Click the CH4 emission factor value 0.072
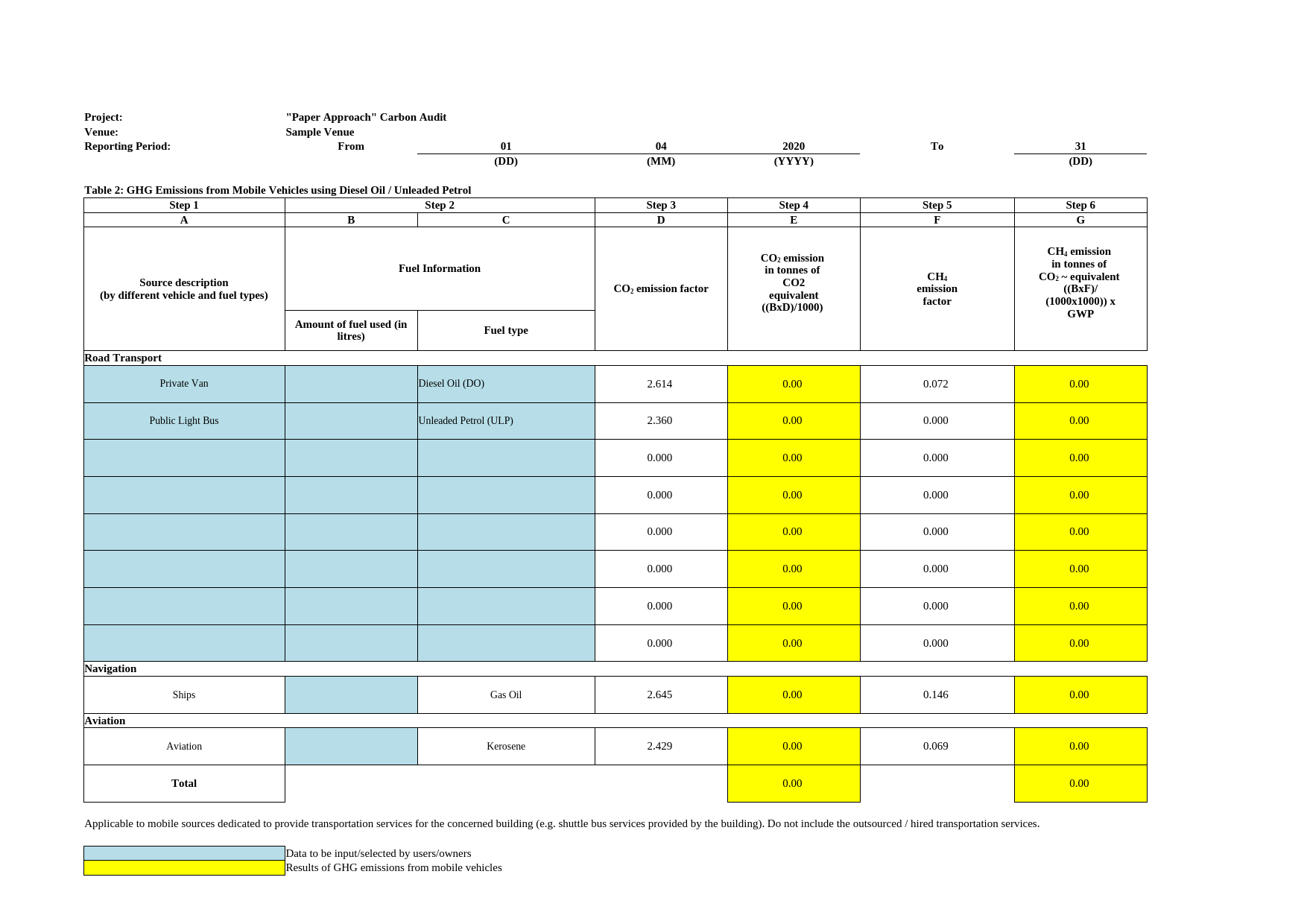Screen dimensions: 1307x924 point(936,384)
